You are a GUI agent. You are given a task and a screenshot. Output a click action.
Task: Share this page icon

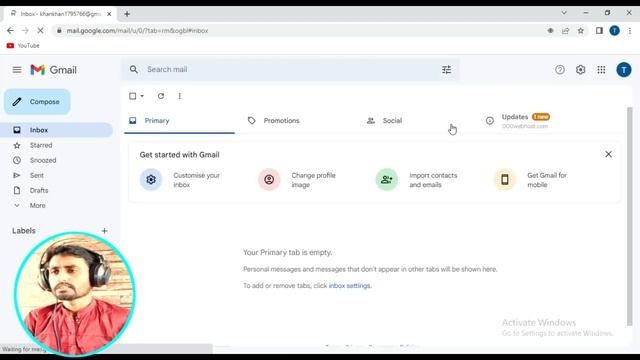tap(565, 31)
